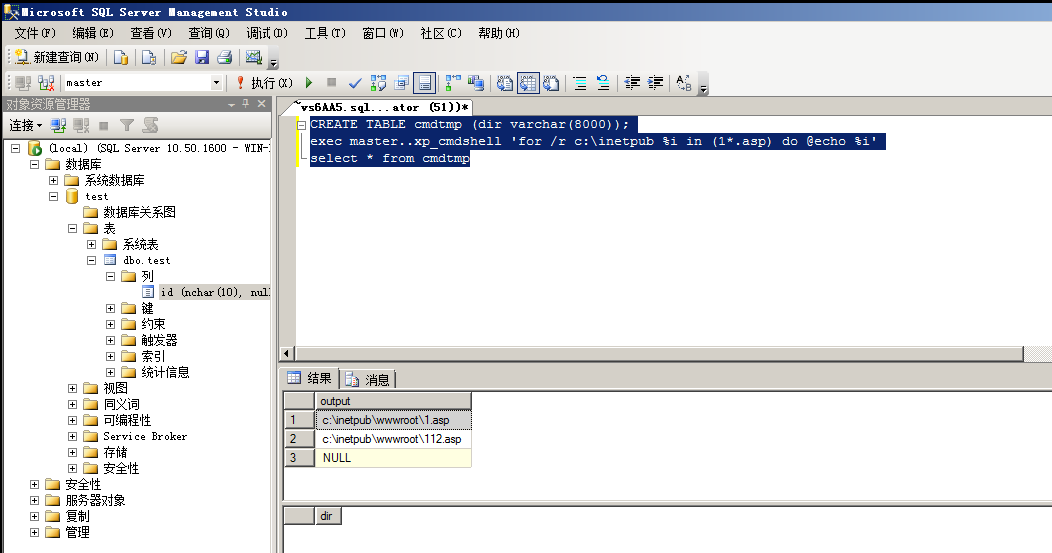1052x553 pixels.
Task: Click the Increase Indent icon
Action: point(655,83)
